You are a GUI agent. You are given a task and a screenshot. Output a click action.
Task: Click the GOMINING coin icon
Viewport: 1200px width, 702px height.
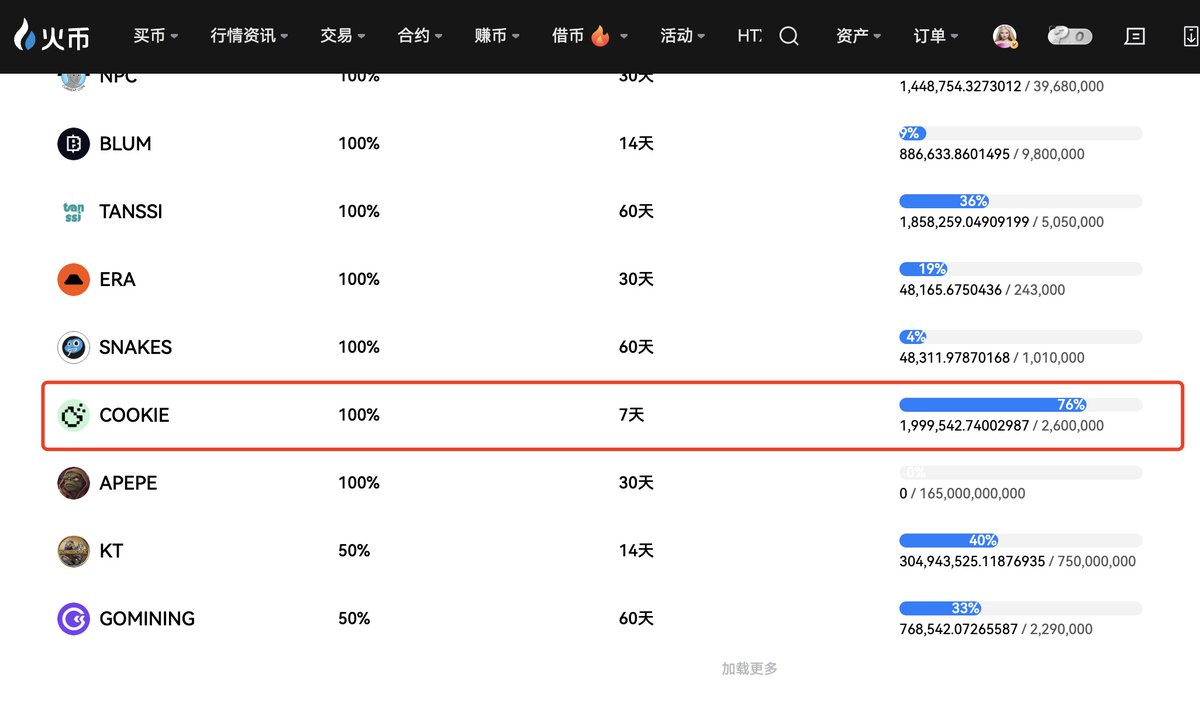74,619
